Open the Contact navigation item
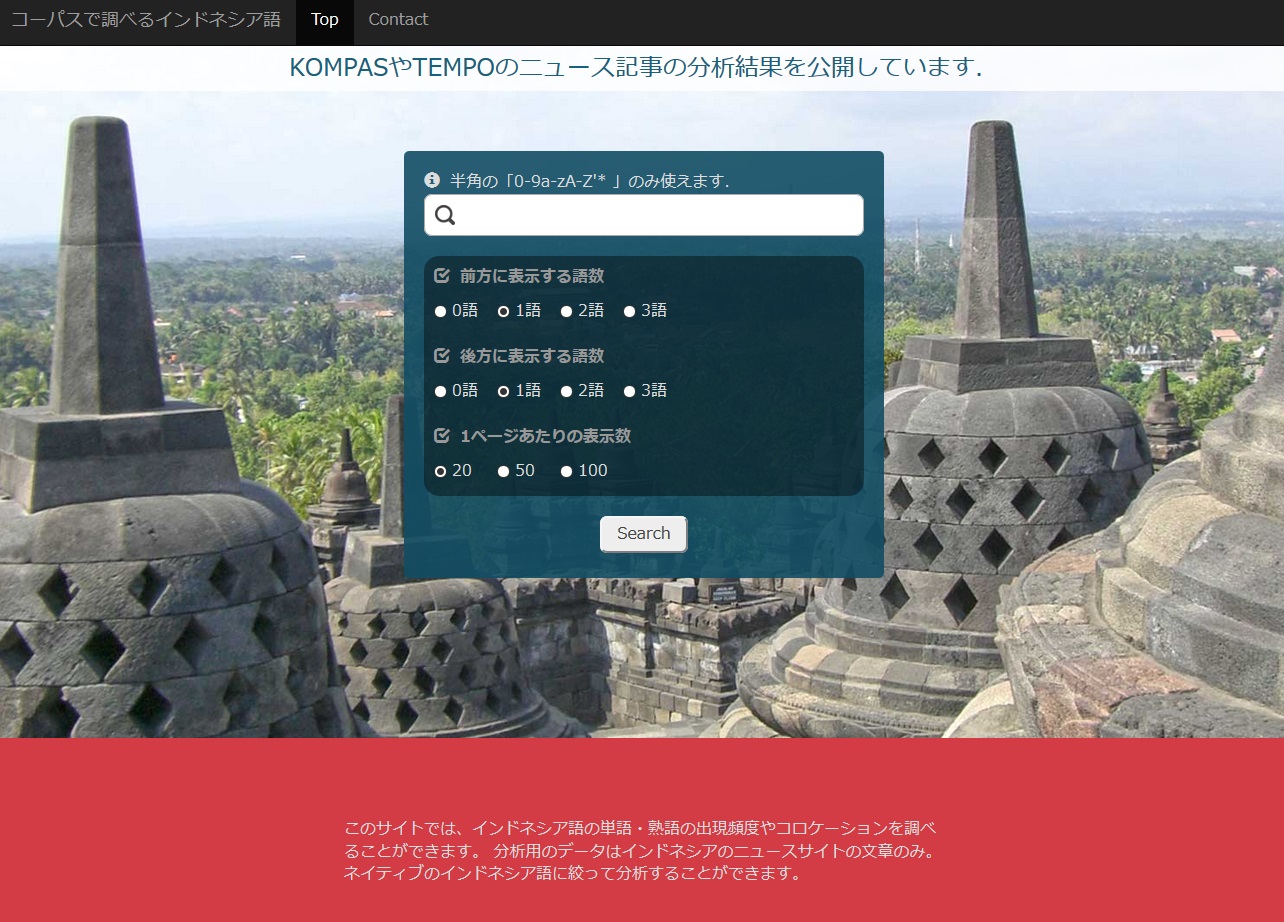This screenshot has width=1284, height=922. (x=398, y=22)
